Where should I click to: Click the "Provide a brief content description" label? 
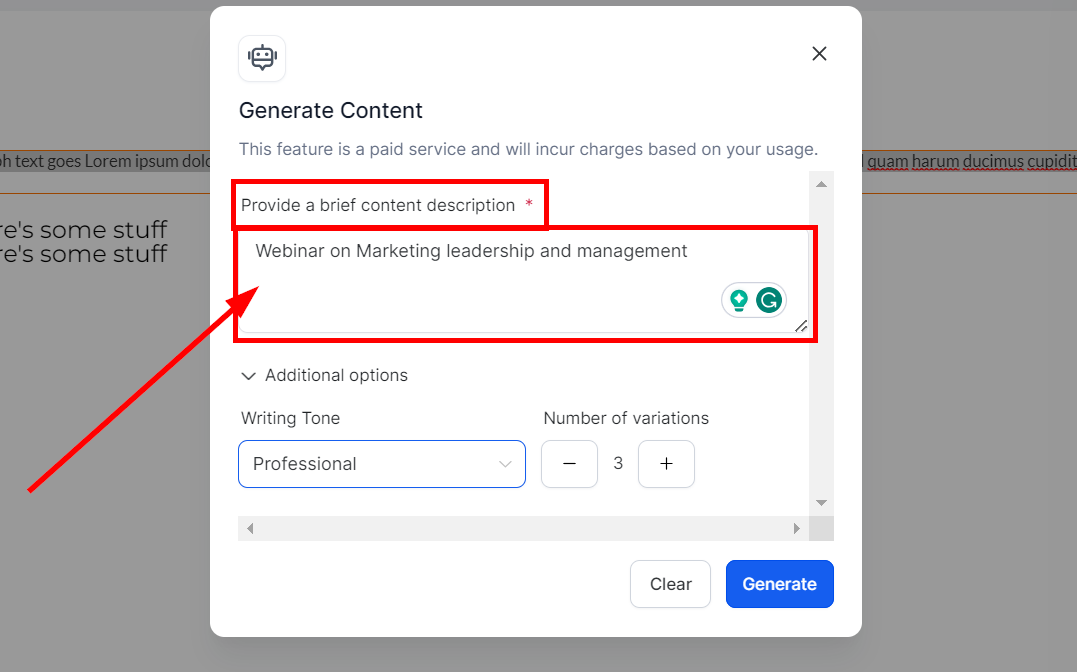click(378, 205)
